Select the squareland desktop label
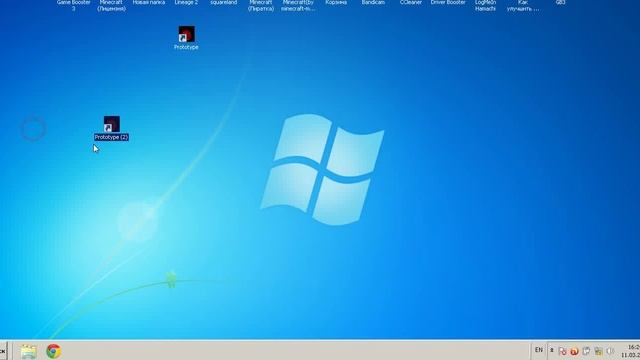 point(224,2)
